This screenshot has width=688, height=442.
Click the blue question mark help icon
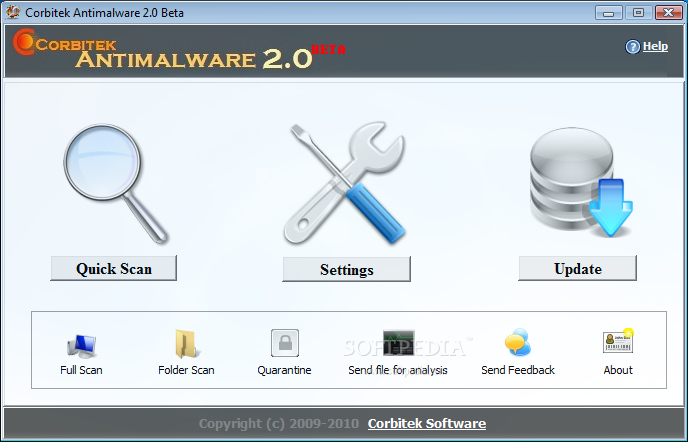pyautogui.click(x=632, y=47)
